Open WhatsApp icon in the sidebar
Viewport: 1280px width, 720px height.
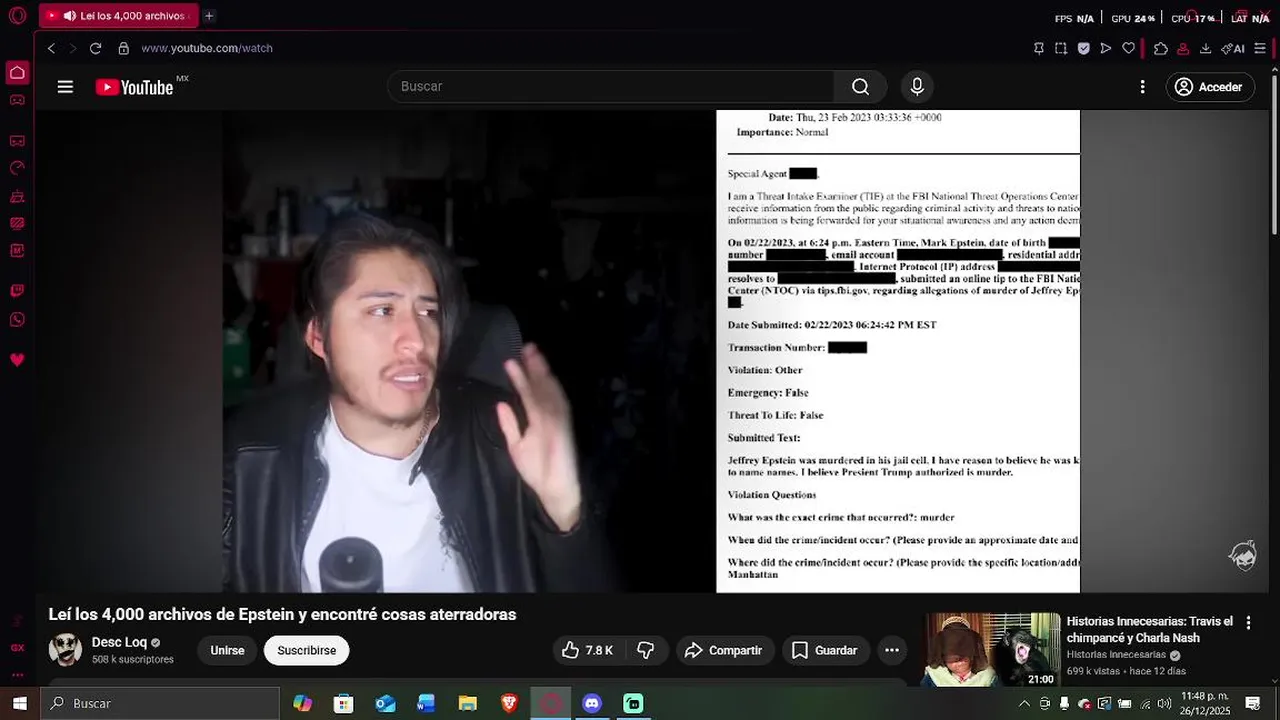(x=17, y=320)
